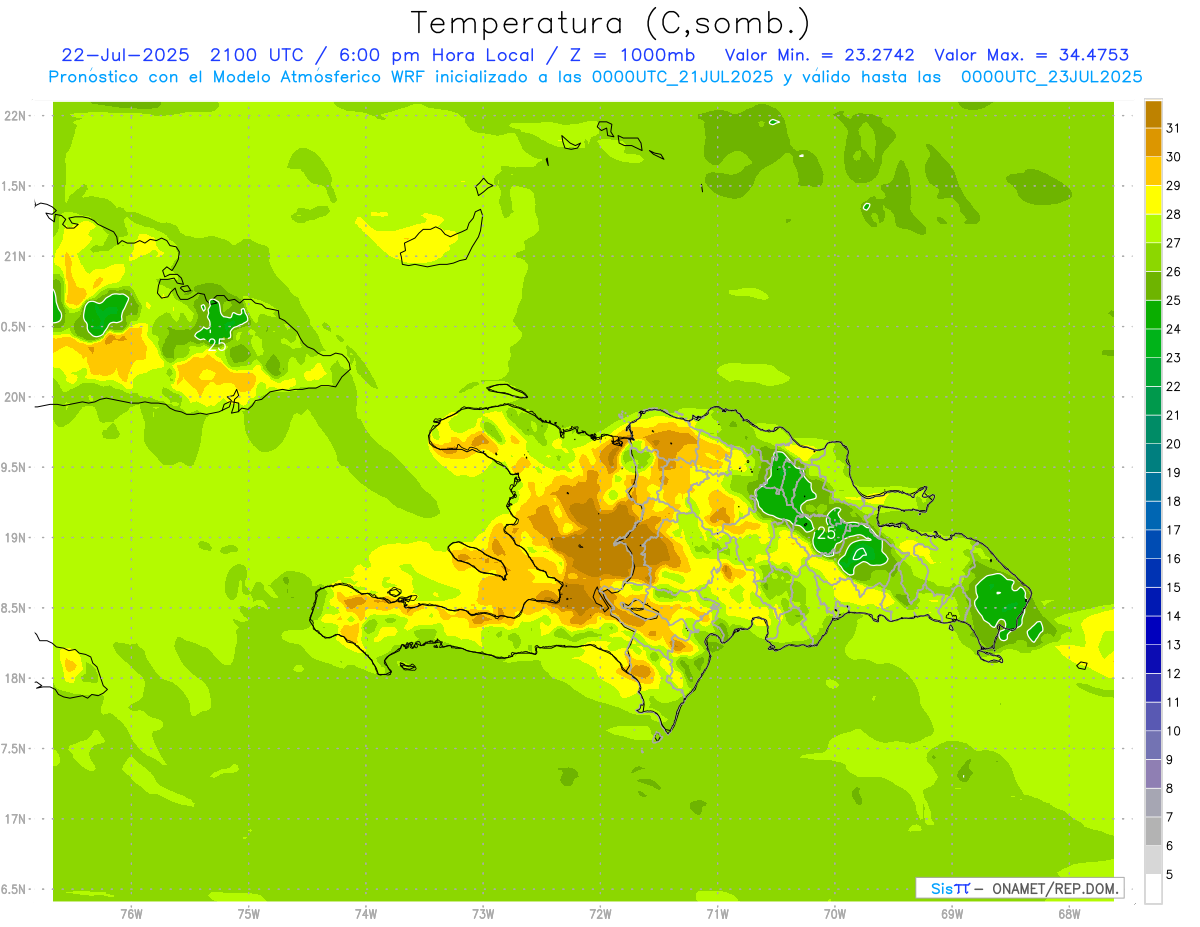Click the '19N' latitude label
The image size is (1200, 927).
14,538
